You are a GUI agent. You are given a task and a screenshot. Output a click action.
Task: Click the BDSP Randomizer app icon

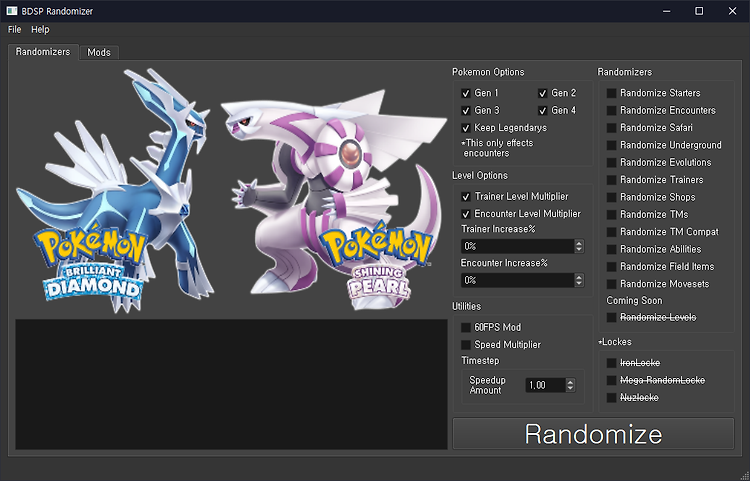coord(11,11)
